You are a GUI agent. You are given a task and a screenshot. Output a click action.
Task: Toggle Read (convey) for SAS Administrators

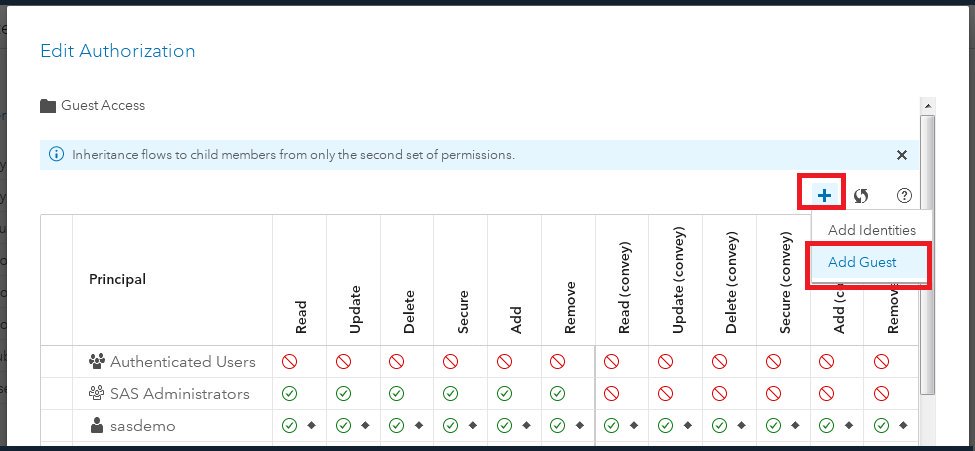tap(612, 393)
